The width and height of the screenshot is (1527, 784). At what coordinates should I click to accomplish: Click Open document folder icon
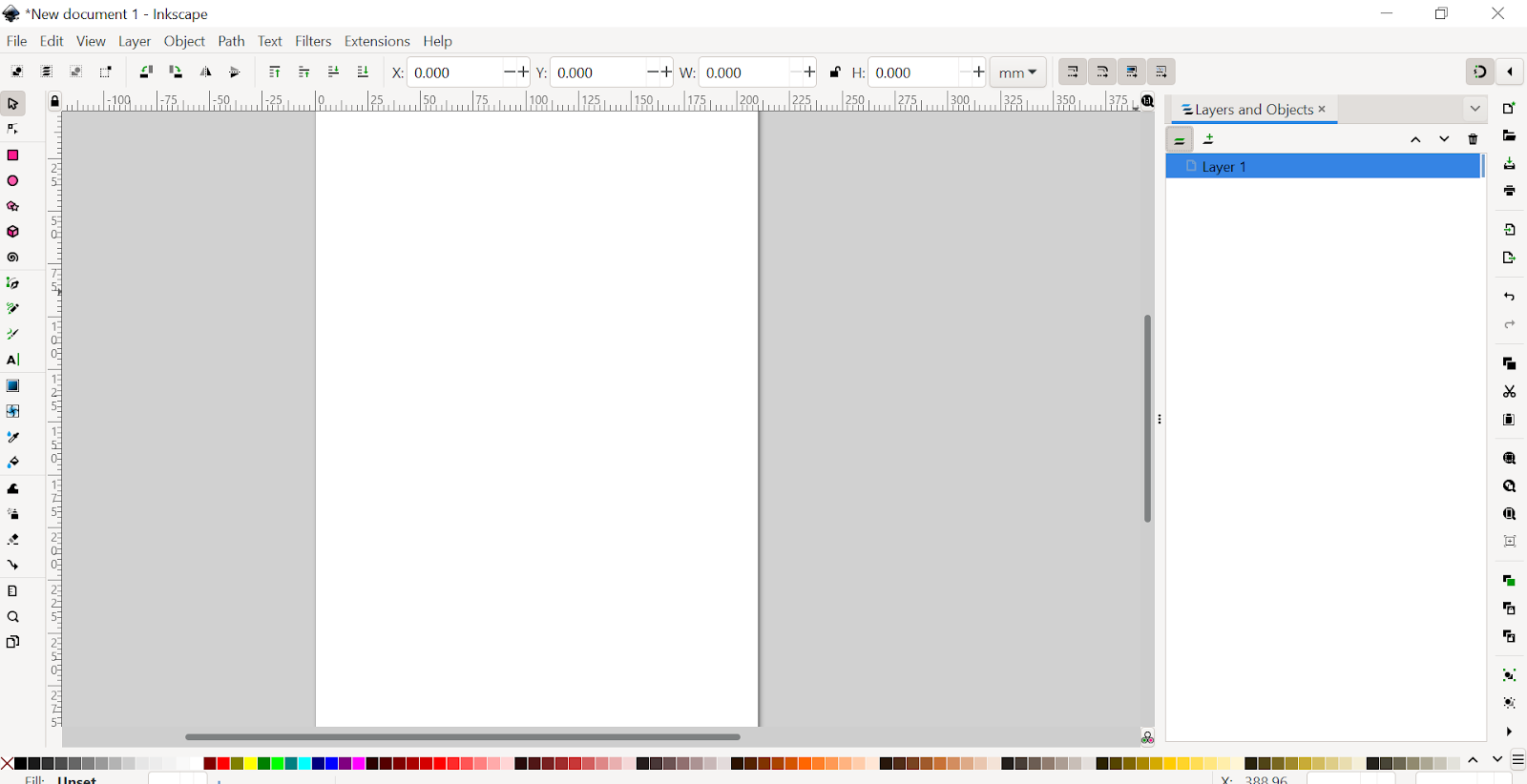coord(1509,136)
